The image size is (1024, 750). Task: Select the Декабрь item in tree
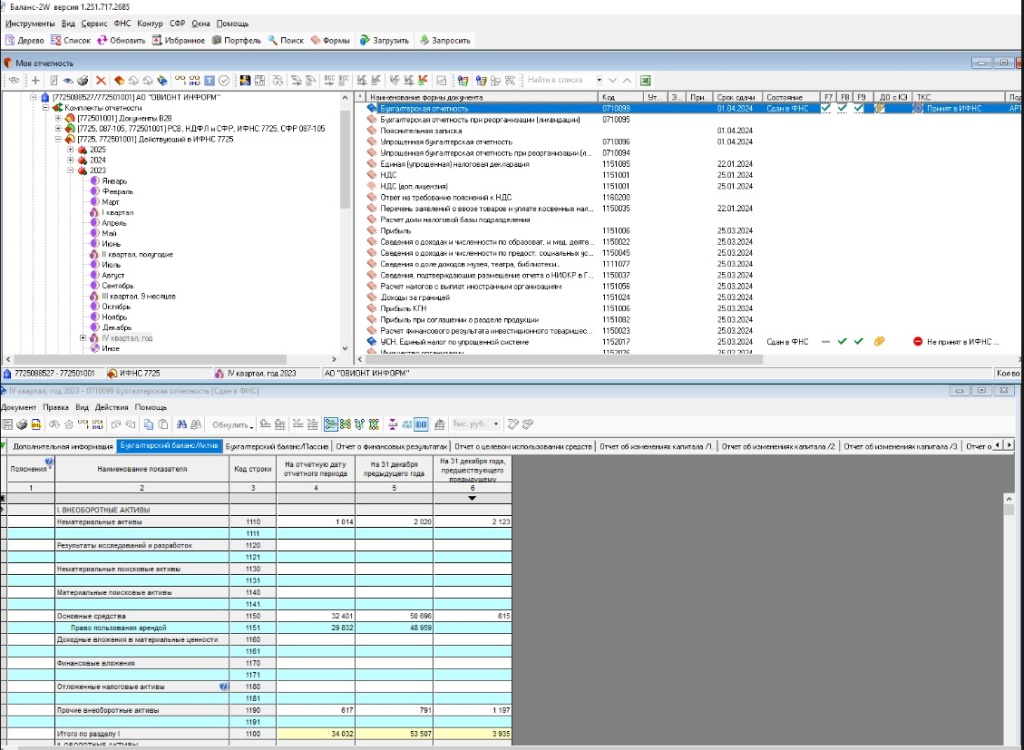116,327
